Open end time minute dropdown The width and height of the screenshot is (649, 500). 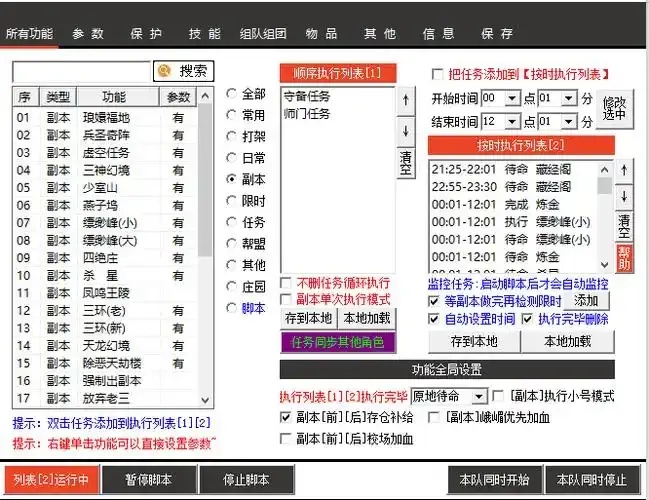(x=569, y=122)
